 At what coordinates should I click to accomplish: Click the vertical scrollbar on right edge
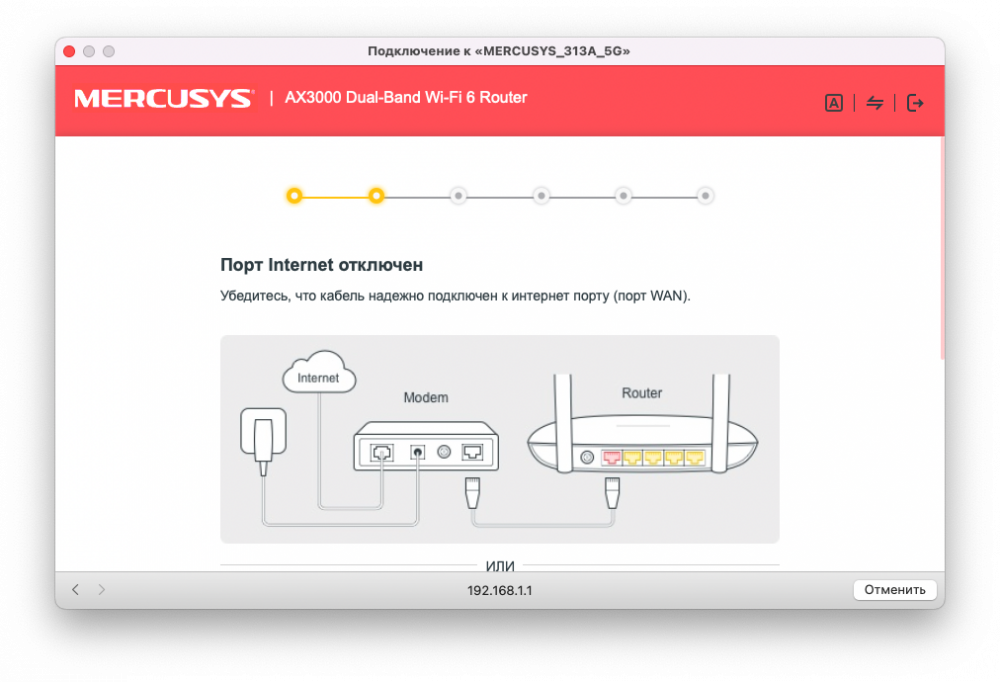coord(941,250)
